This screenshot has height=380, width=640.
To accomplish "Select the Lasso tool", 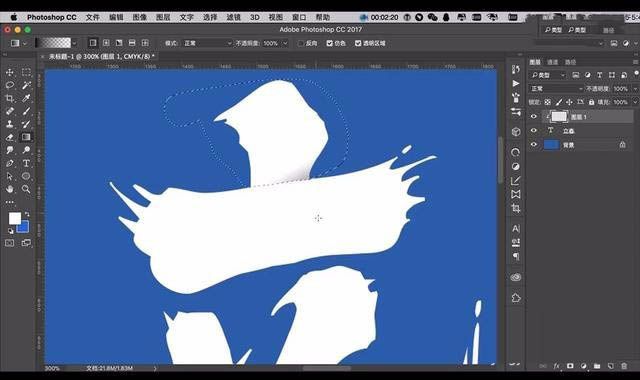I will click(9, 85).
